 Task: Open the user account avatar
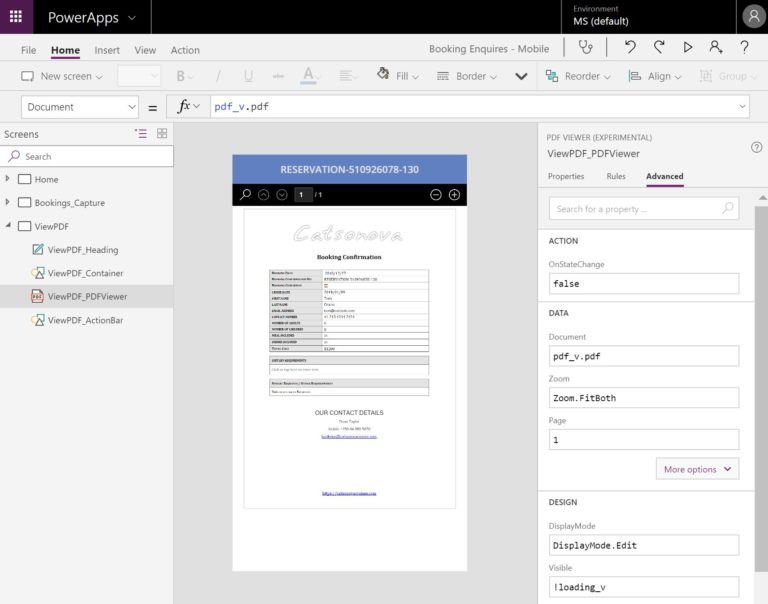click(x=753, y=17)
